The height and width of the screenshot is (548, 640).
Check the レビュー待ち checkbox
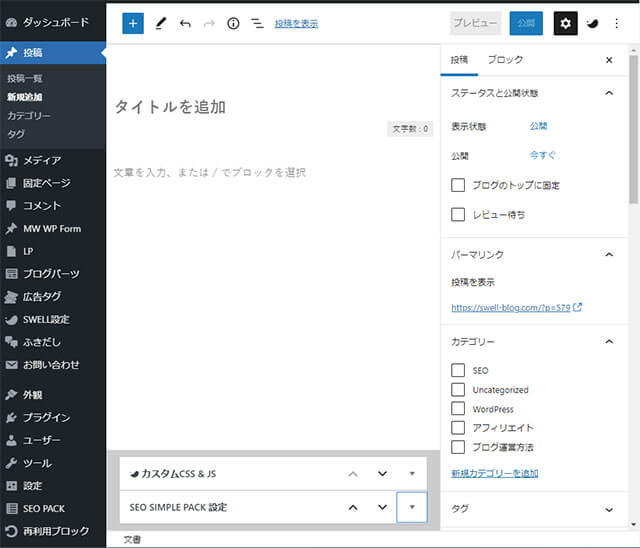point(458,214)
